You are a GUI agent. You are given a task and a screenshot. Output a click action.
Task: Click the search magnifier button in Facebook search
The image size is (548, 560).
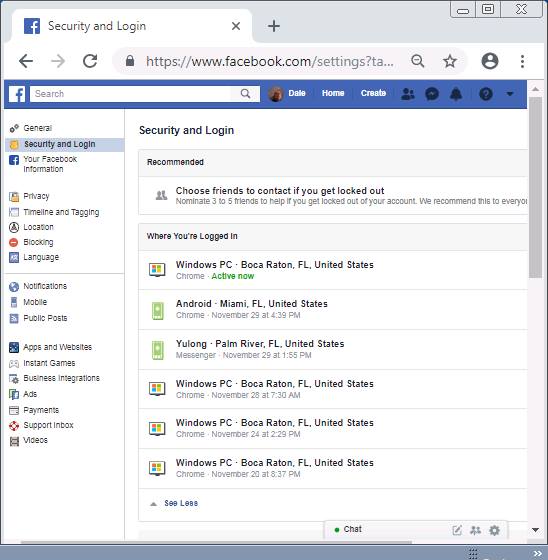(x=245, y=94)
